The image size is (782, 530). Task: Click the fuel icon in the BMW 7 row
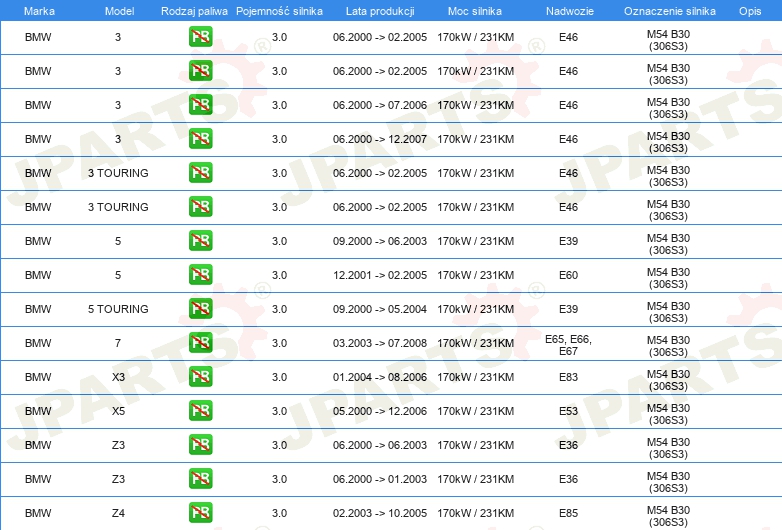pyautogui.click(x=200, y=343)
